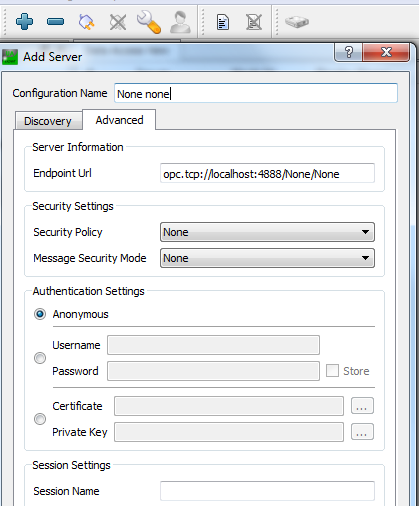The width and height of the screenshot is (419, 506).
Task: Open the Security Policy dropdown
Action: (267, 232)
